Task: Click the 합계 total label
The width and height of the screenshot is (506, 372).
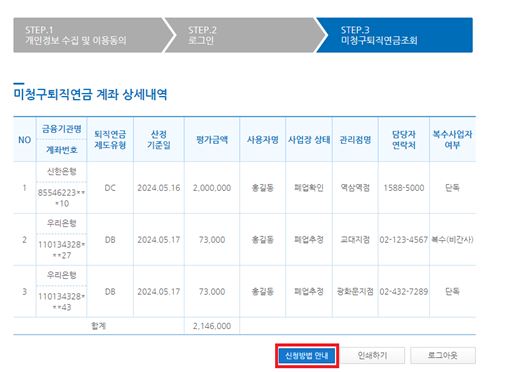Action: tap(99, 326)
